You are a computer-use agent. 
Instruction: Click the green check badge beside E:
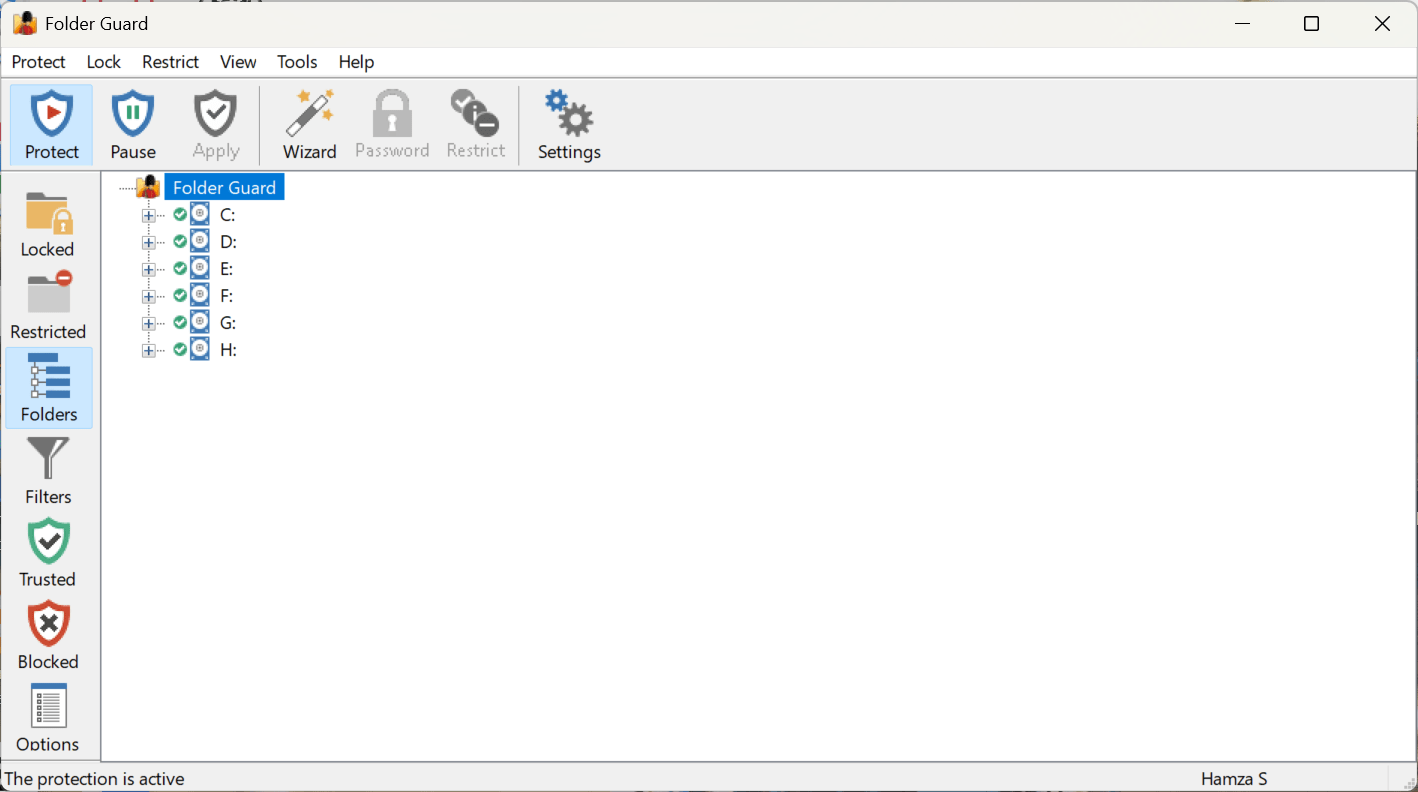click(180, 268)
